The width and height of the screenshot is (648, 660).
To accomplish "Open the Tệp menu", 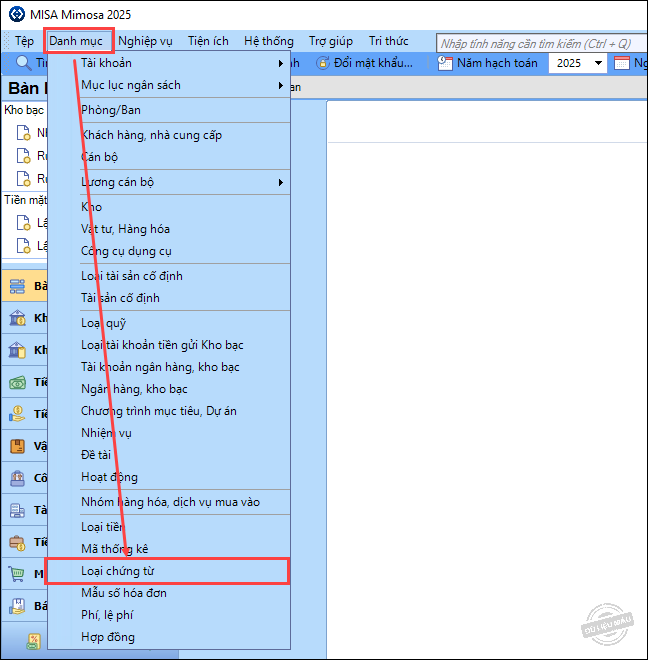I will tap(24, 41).
